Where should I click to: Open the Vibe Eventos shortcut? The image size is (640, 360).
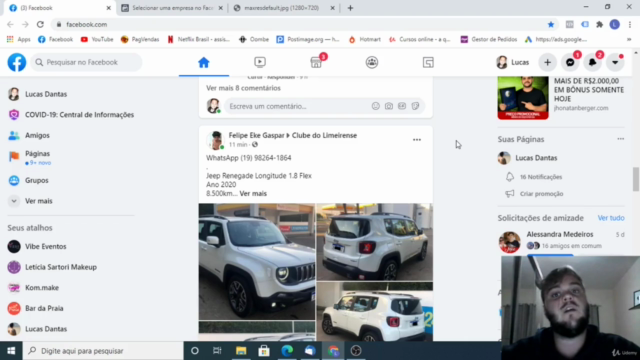click(x=46, y=247)
